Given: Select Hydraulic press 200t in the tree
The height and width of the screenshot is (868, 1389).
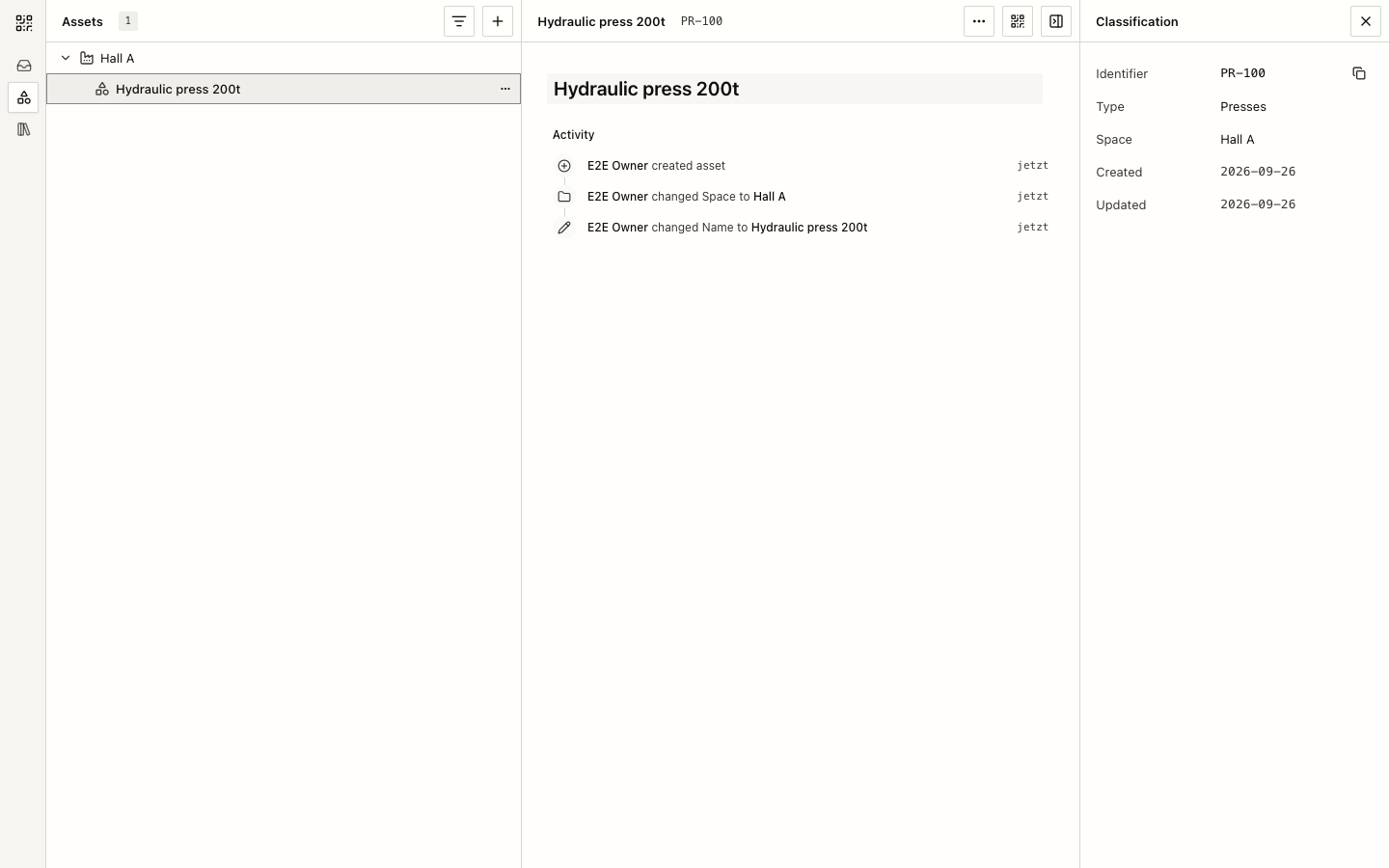Looking at the screenshot, I should [284, 89].
